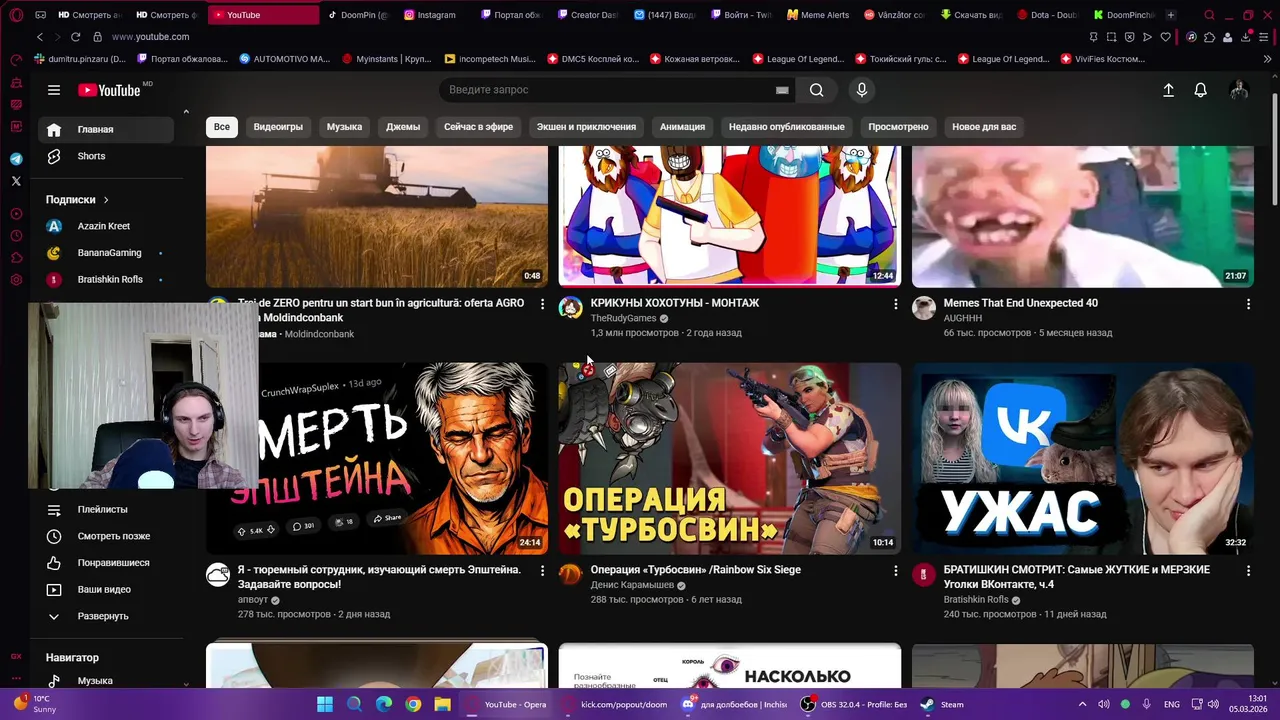1280x720 pixels.
Task: Open Opera sidebar Telegram icon
Action: coord(16,159)
